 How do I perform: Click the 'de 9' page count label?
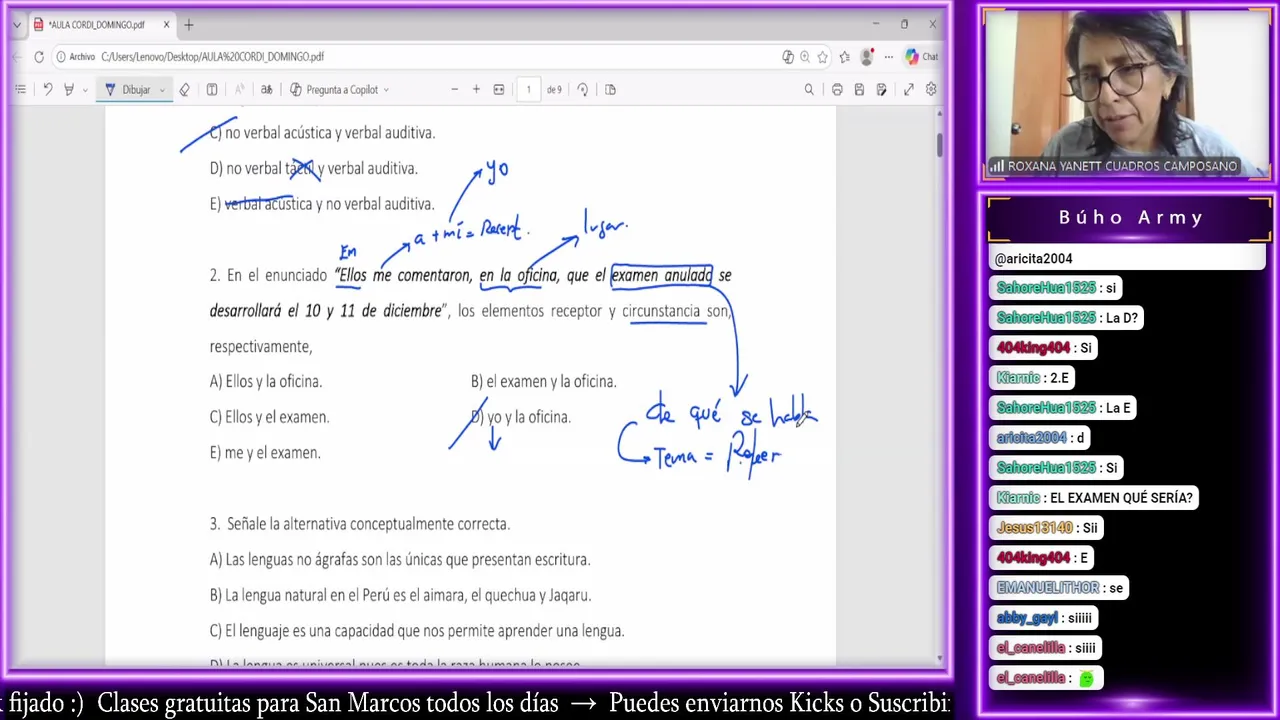(554, 90)
